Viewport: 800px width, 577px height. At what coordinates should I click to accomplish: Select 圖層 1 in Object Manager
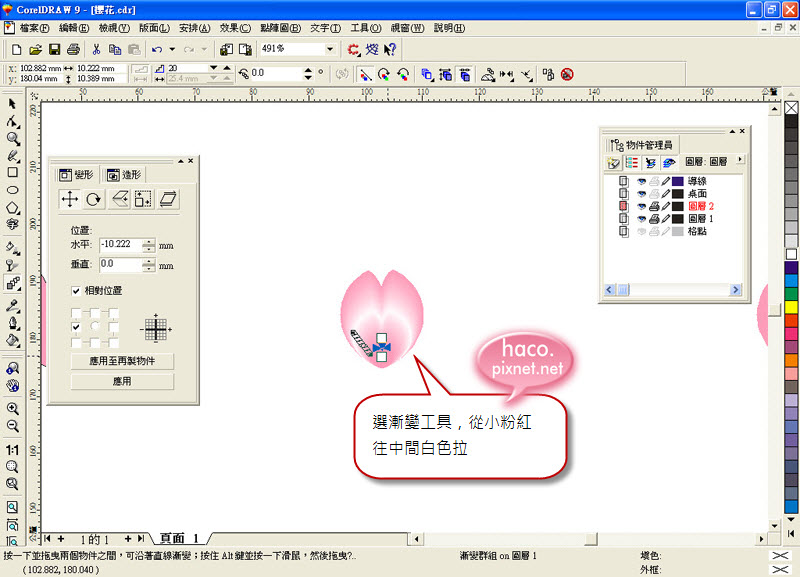701,219
